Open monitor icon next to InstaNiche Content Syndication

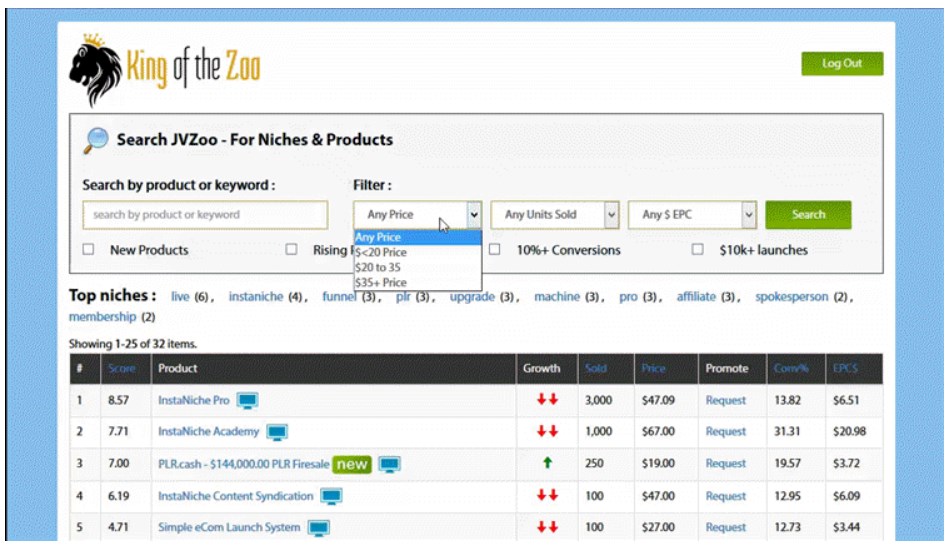tap(331, 496)
